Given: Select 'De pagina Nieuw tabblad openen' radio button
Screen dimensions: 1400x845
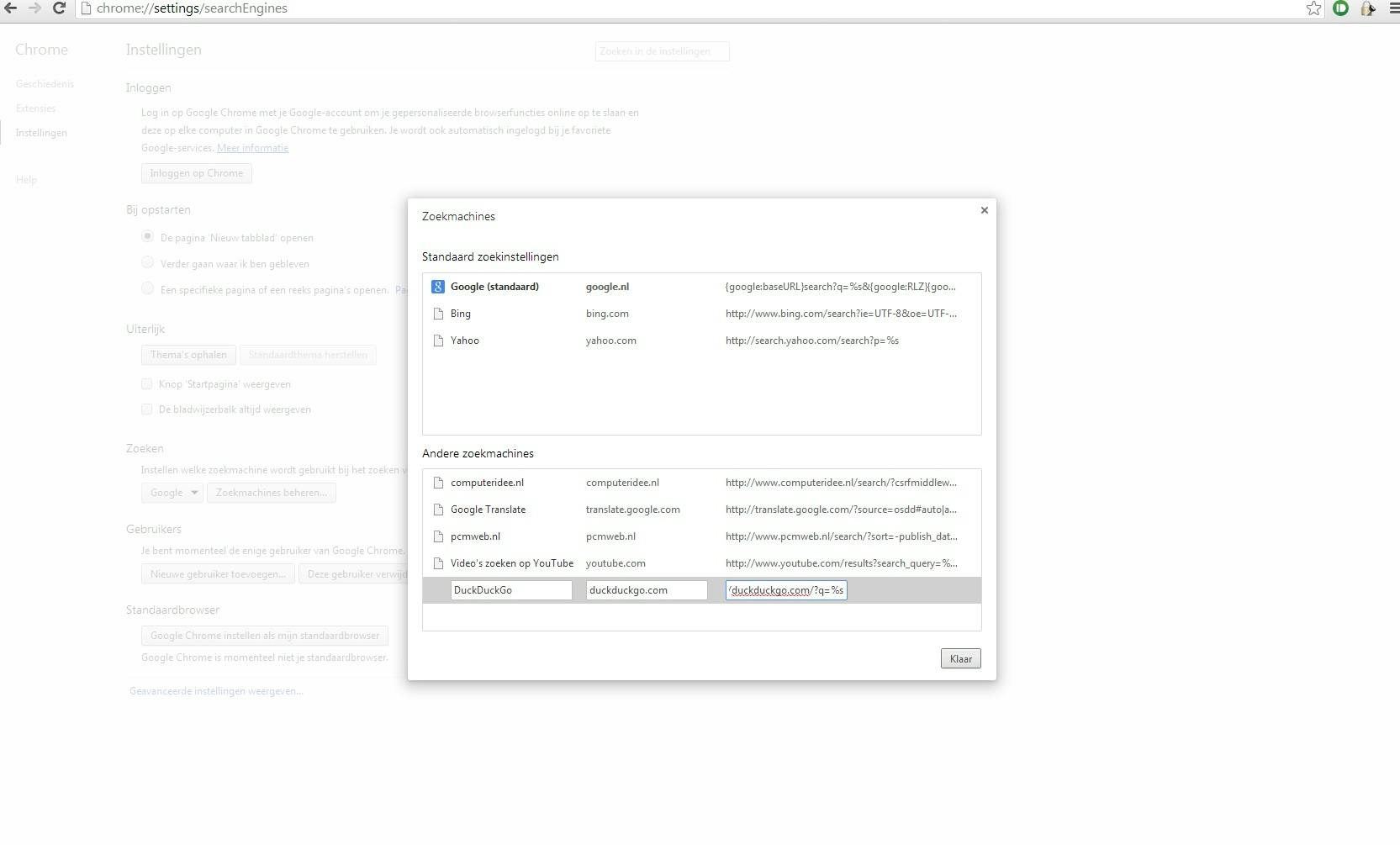Looking at the screenshot, I should [x=148, y=237].
